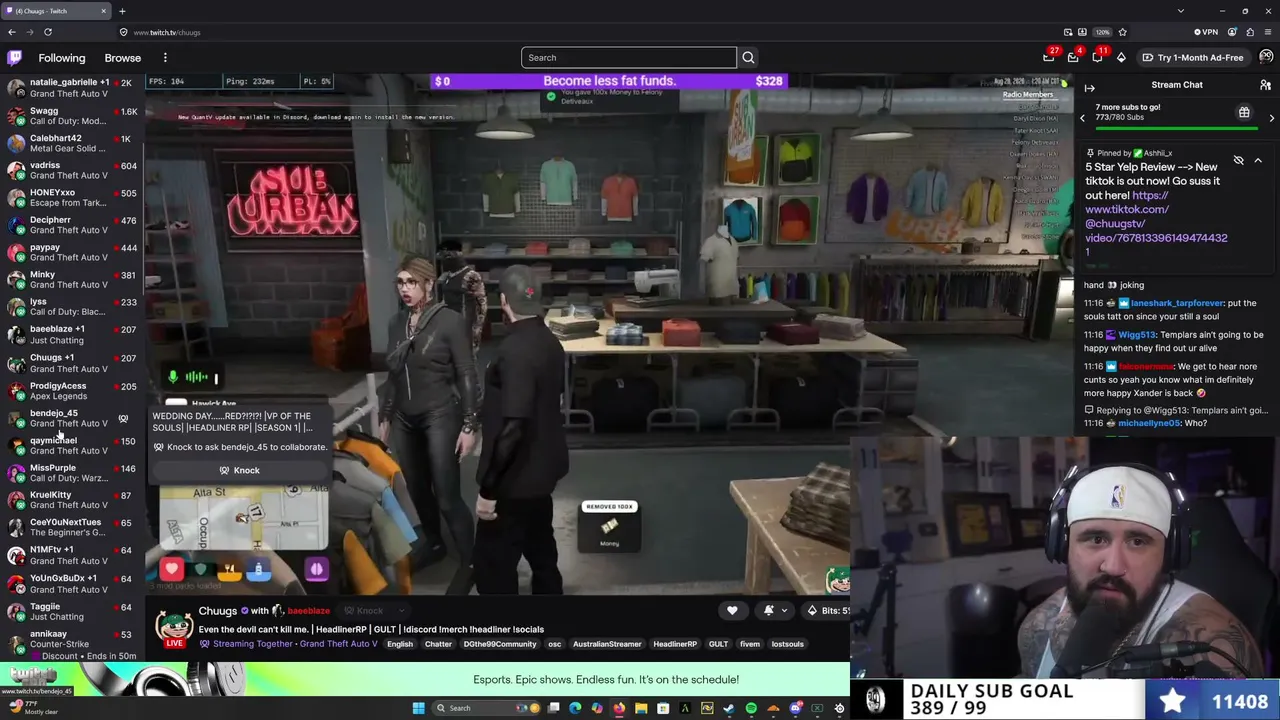
Task: Click the Twitch search input field
Action: (x=628, y=58)
